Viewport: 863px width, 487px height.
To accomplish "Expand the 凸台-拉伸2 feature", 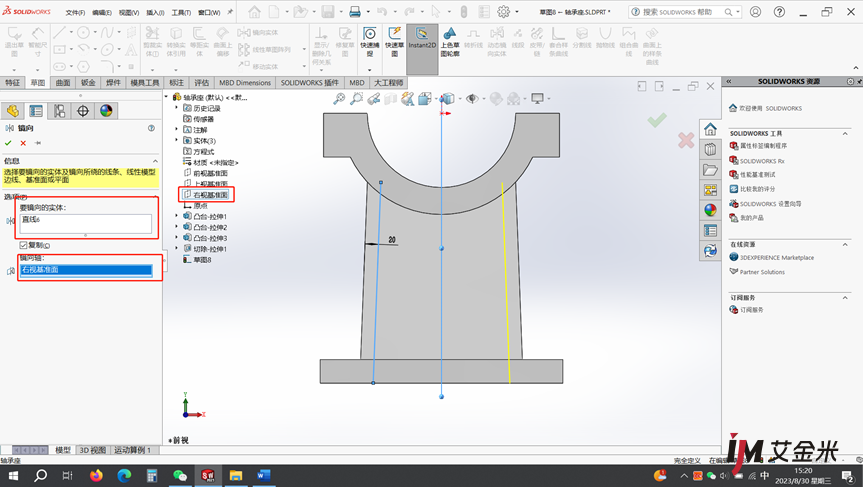I will 177,227.
